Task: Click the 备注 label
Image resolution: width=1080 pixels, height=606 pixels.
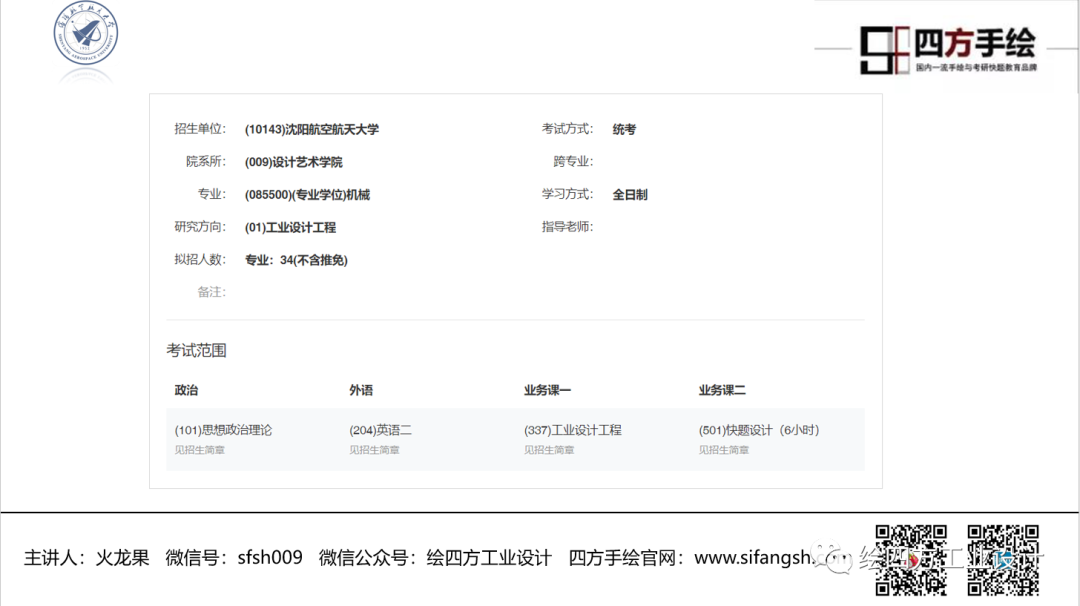Action: click(211, 292)
